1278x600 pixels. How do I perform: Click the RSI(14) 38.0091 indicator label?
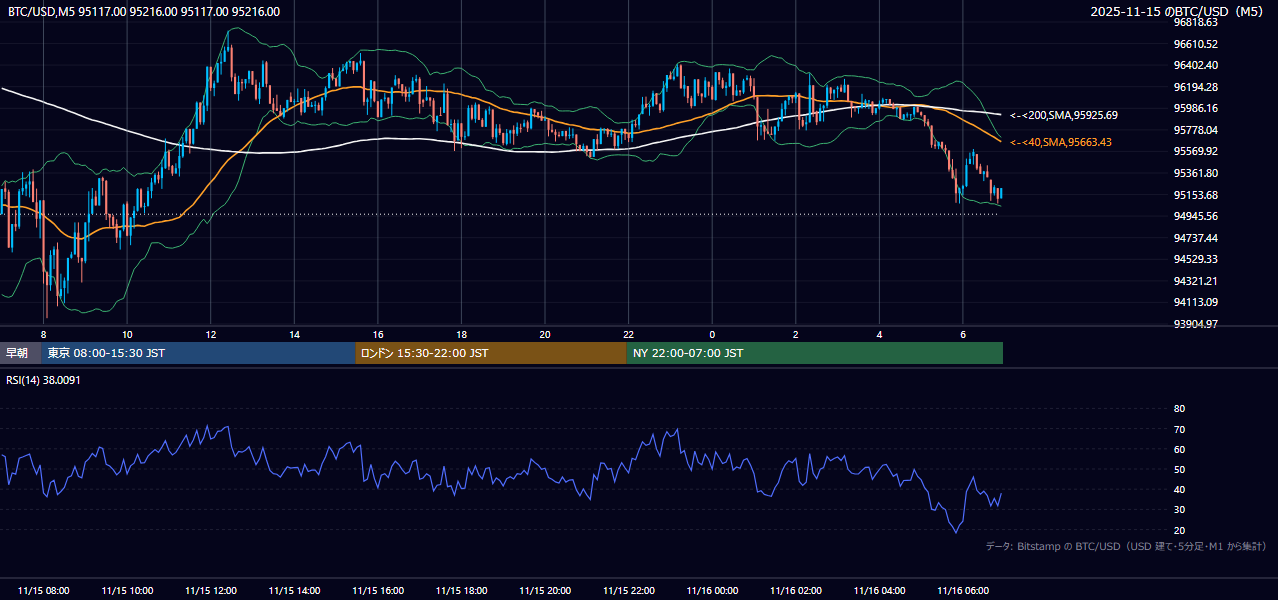44,380
